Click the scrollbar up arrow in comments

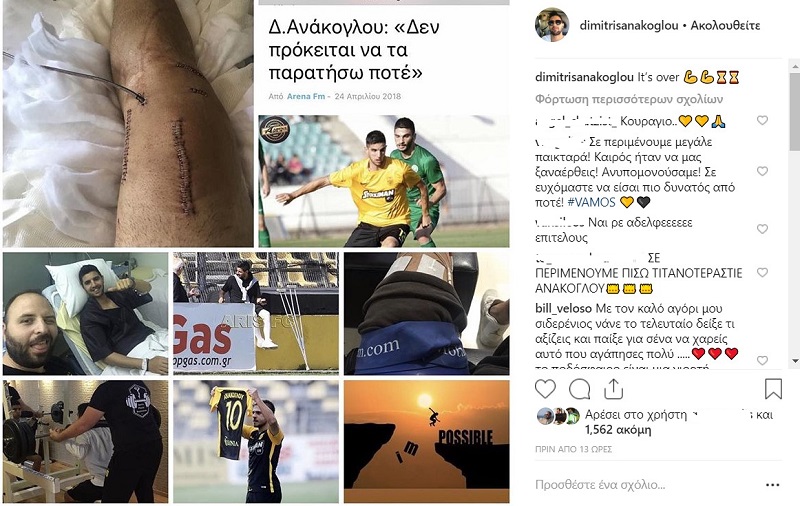(x=795, y=66)
